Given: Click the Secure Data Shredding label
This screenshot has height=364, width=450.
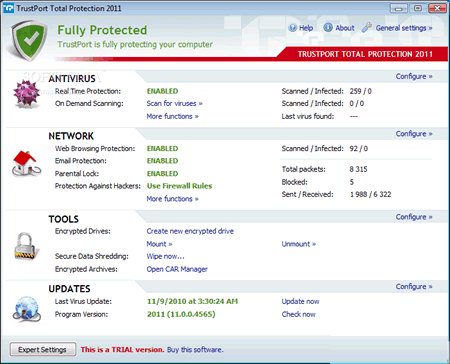Looking at the screenshot, I should 92,256.
